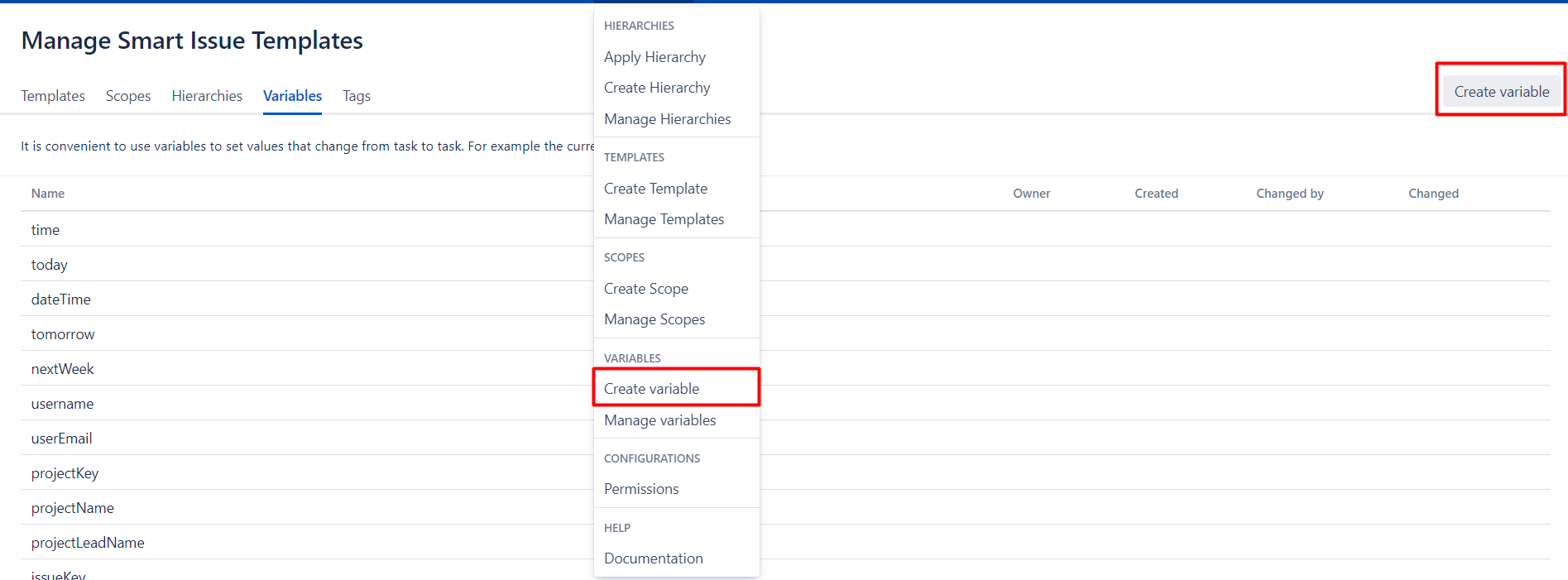
Task: Select Permissions under Configurations
Action: [641, 489]
